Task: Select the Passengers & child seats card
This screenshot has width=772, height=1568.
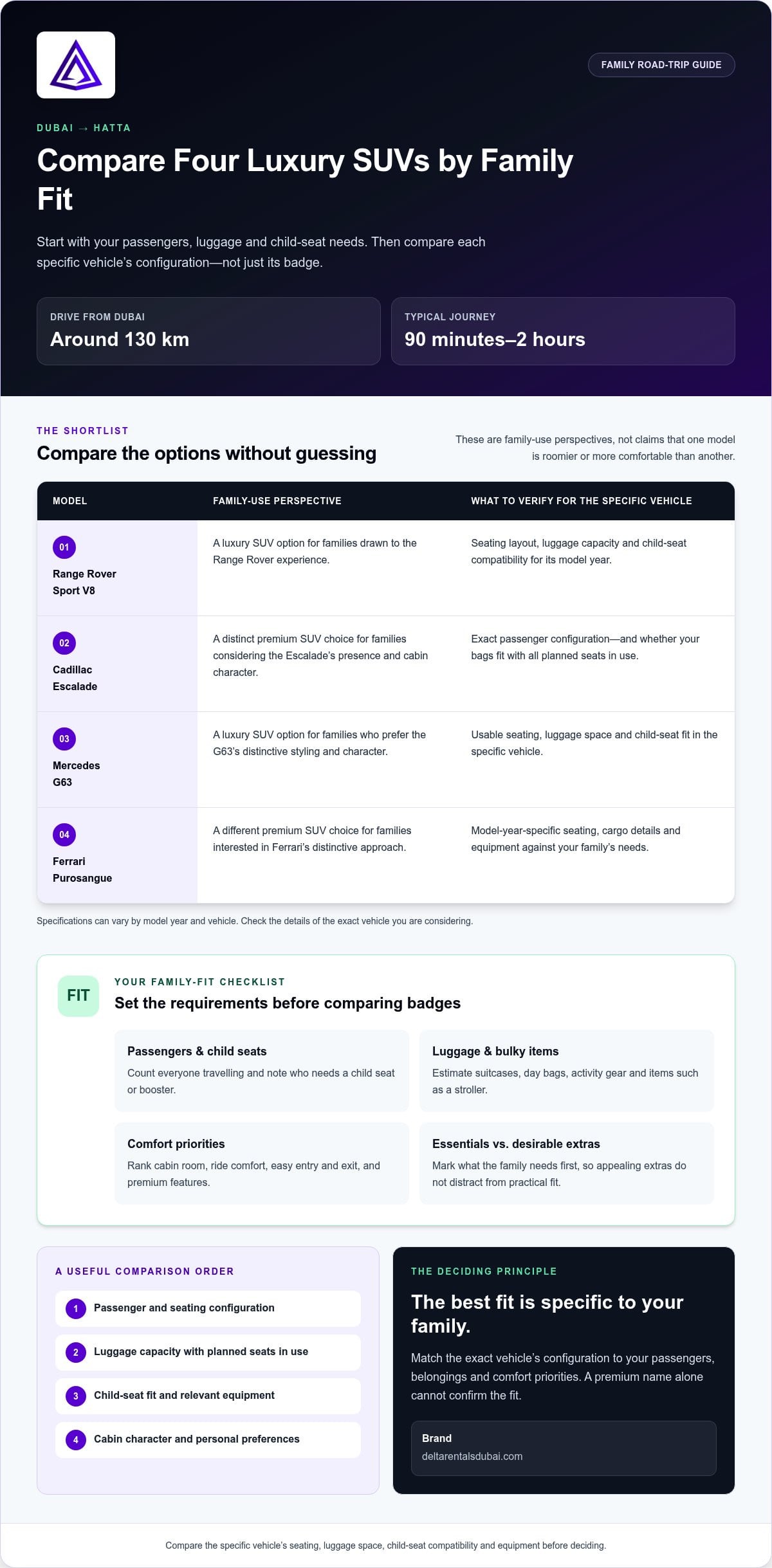Action: point(262,1071)
